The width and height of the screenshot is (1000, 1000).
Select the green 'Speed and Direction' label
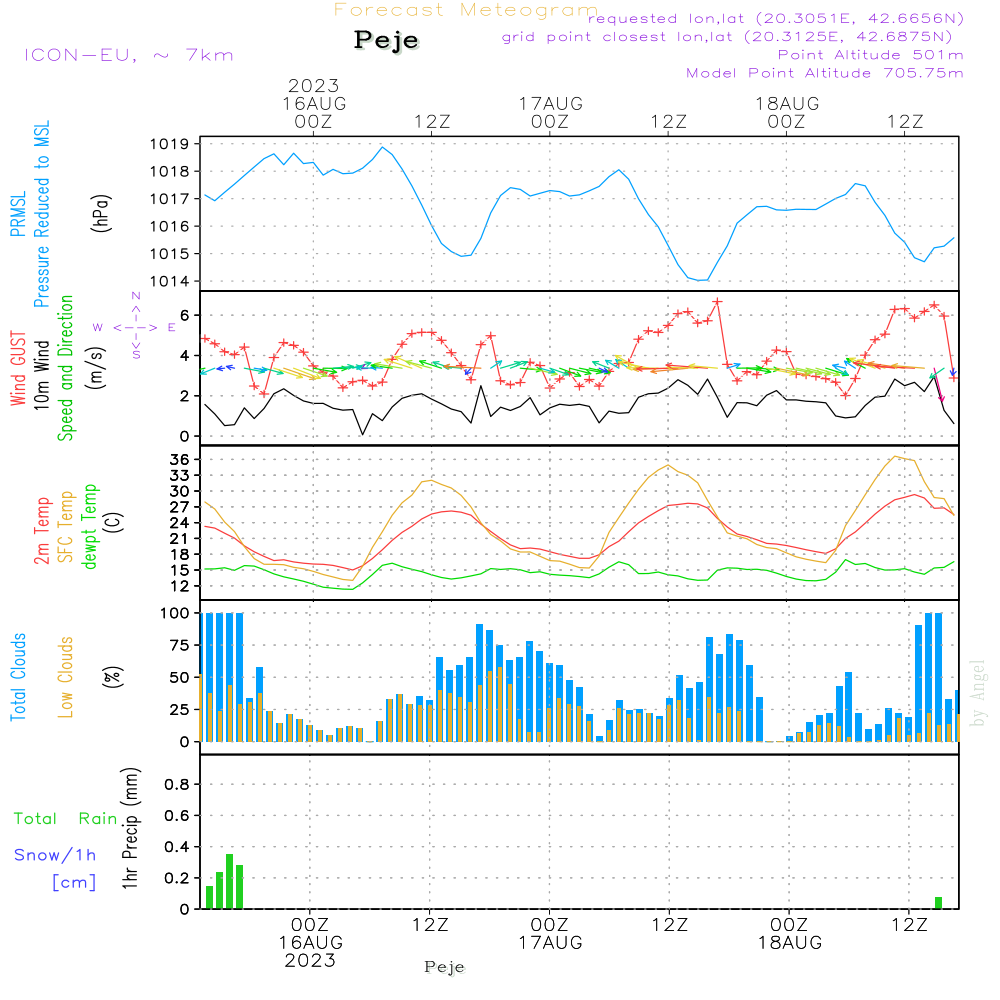click(65, 368)
